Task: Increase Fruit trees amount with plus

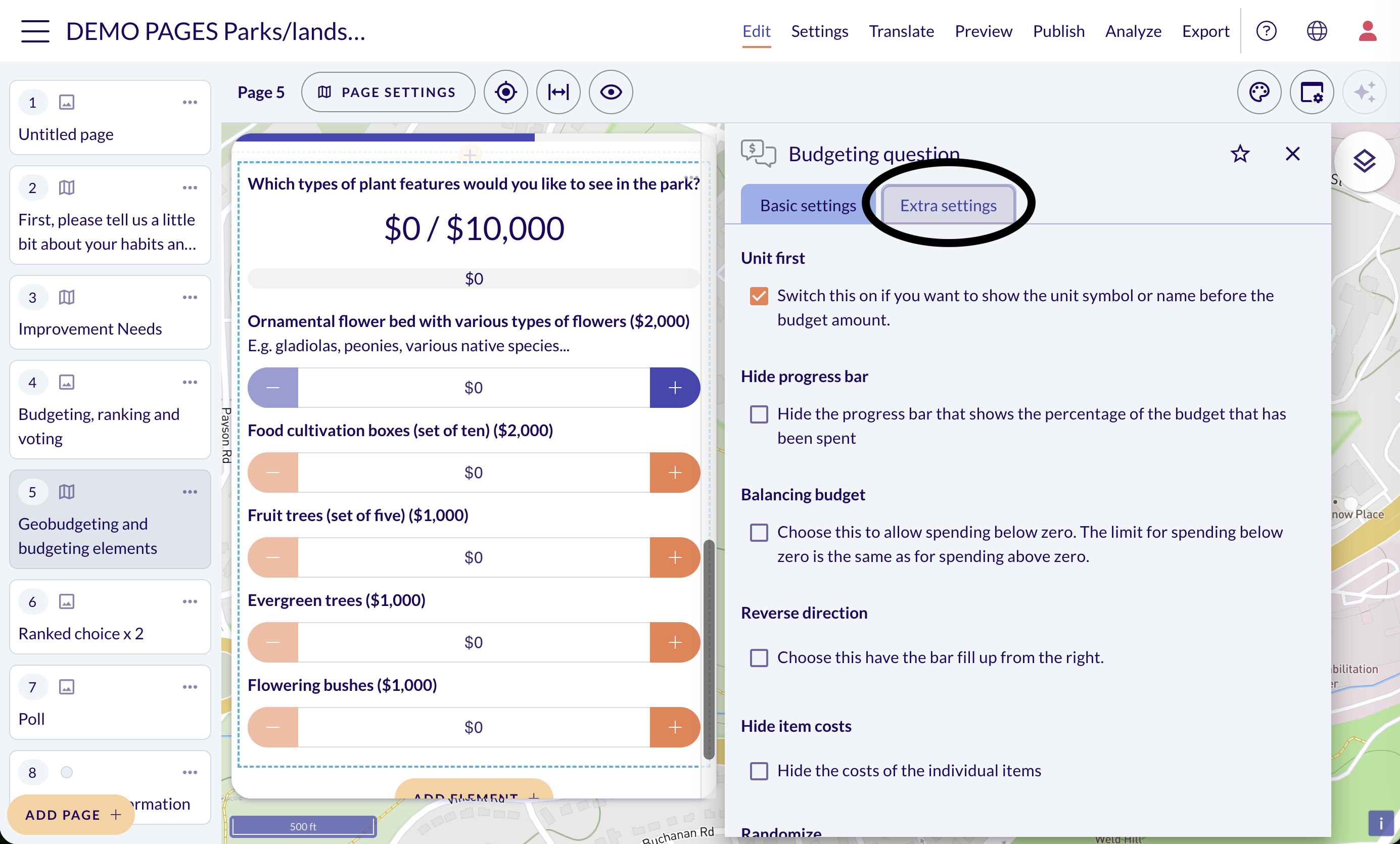Action: (674, 557)
